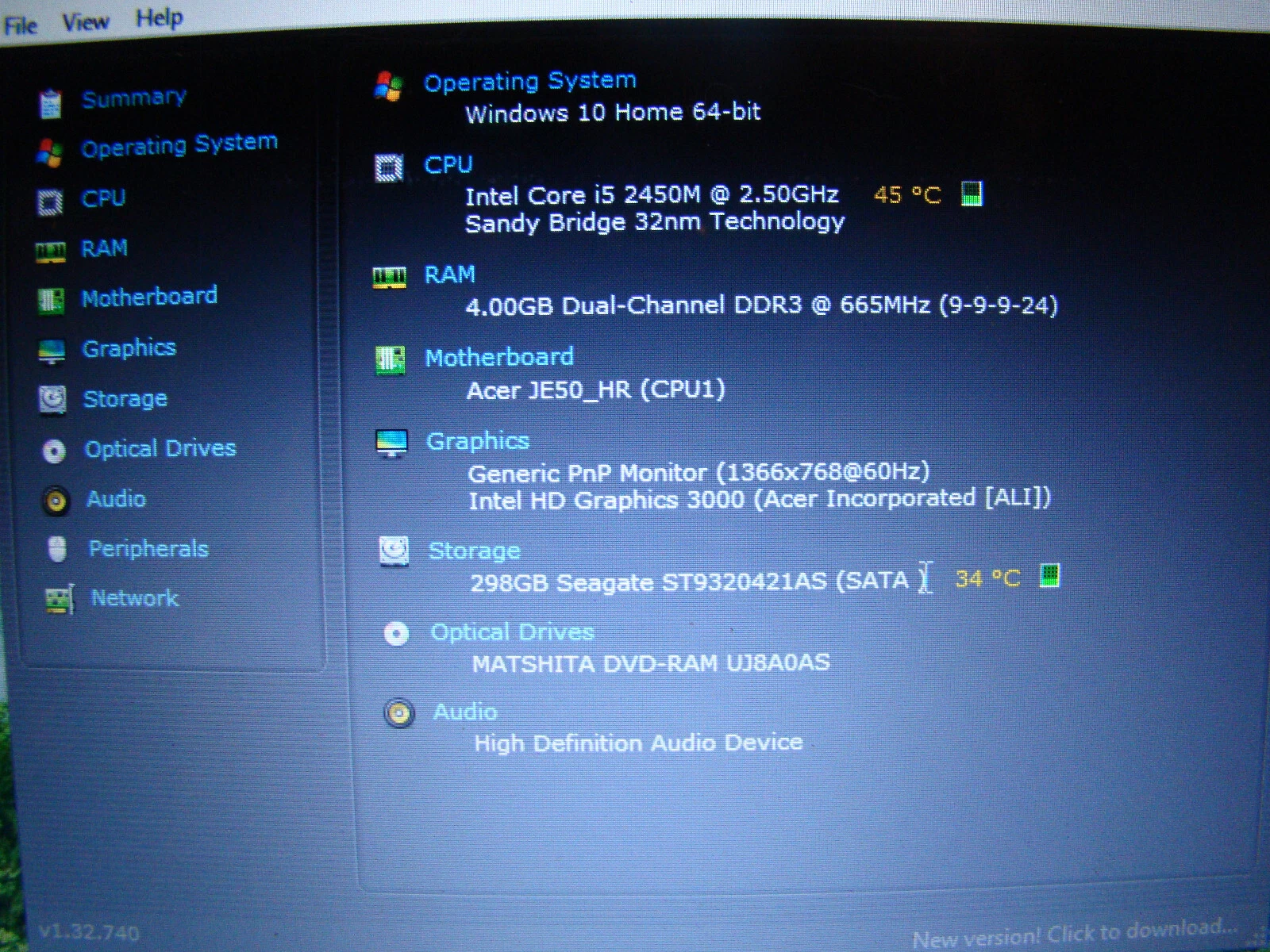Click the chip icon beside CPU summary heading
The image size is (1270, 952).
point(389,168)
